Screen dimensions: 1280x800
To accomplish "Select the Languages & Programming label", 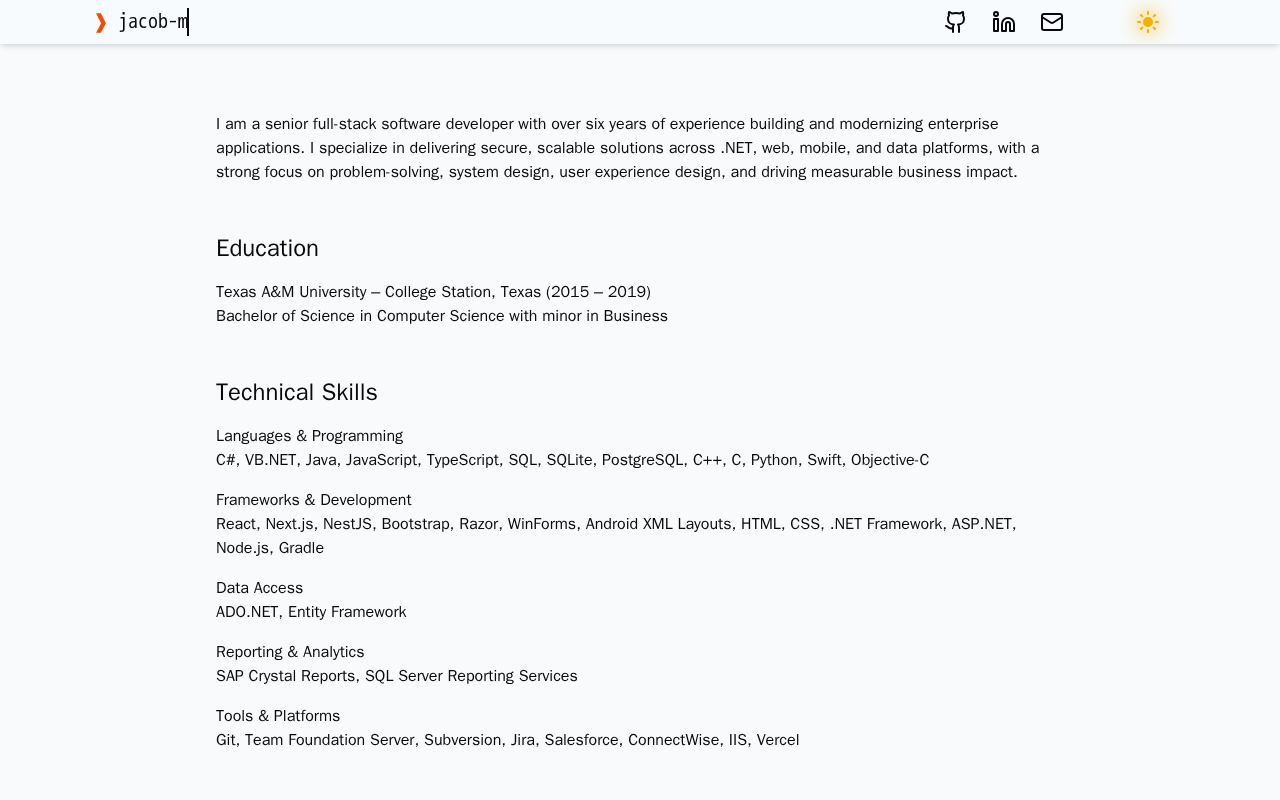I will pos(310,436).
